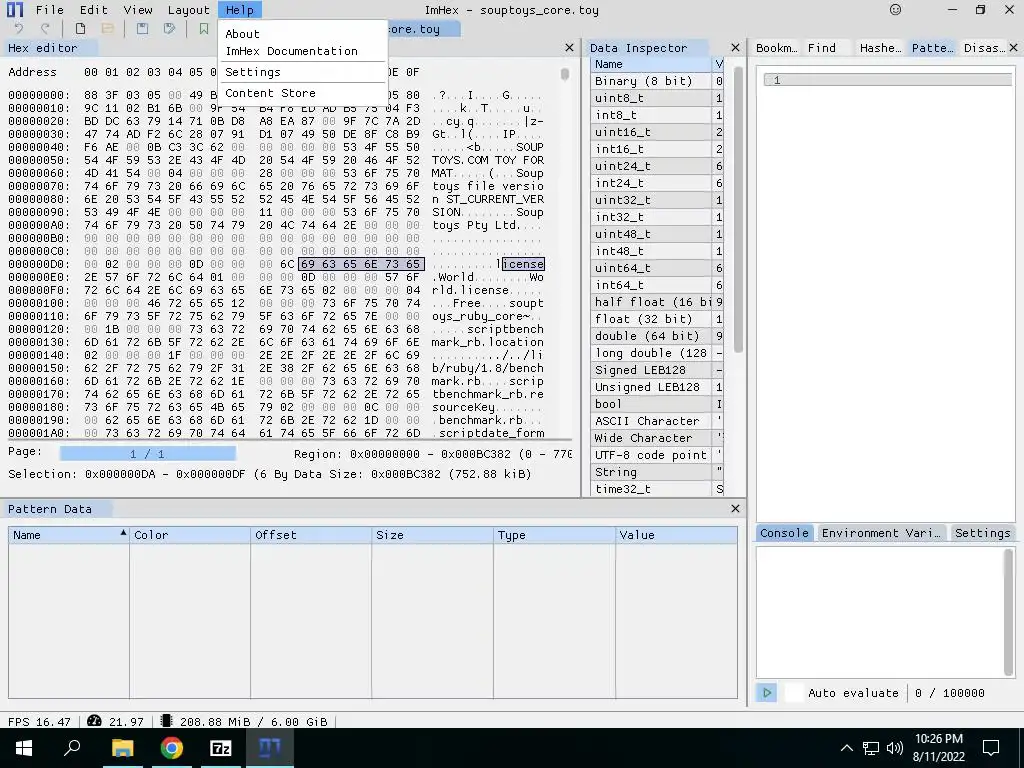
Task: Open a file using the folder toolbar icon
Action: coord(108,29)
